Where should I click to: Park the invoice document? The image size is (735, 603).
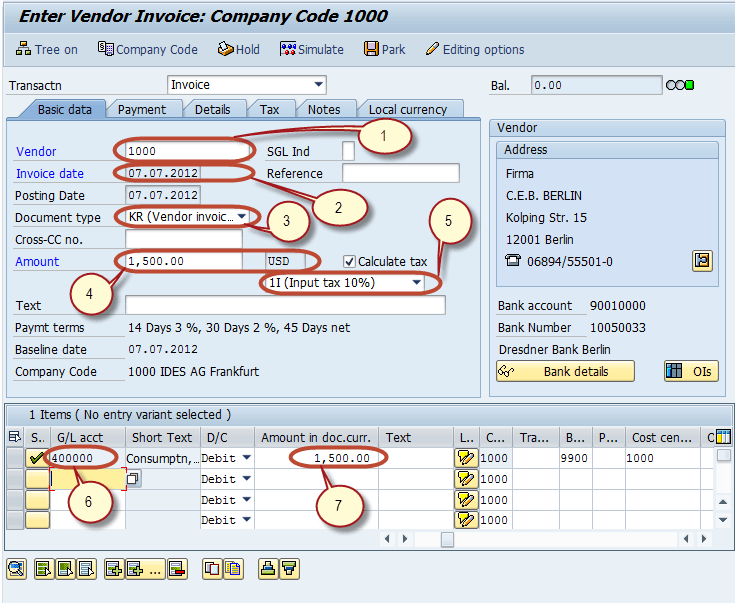384,49
